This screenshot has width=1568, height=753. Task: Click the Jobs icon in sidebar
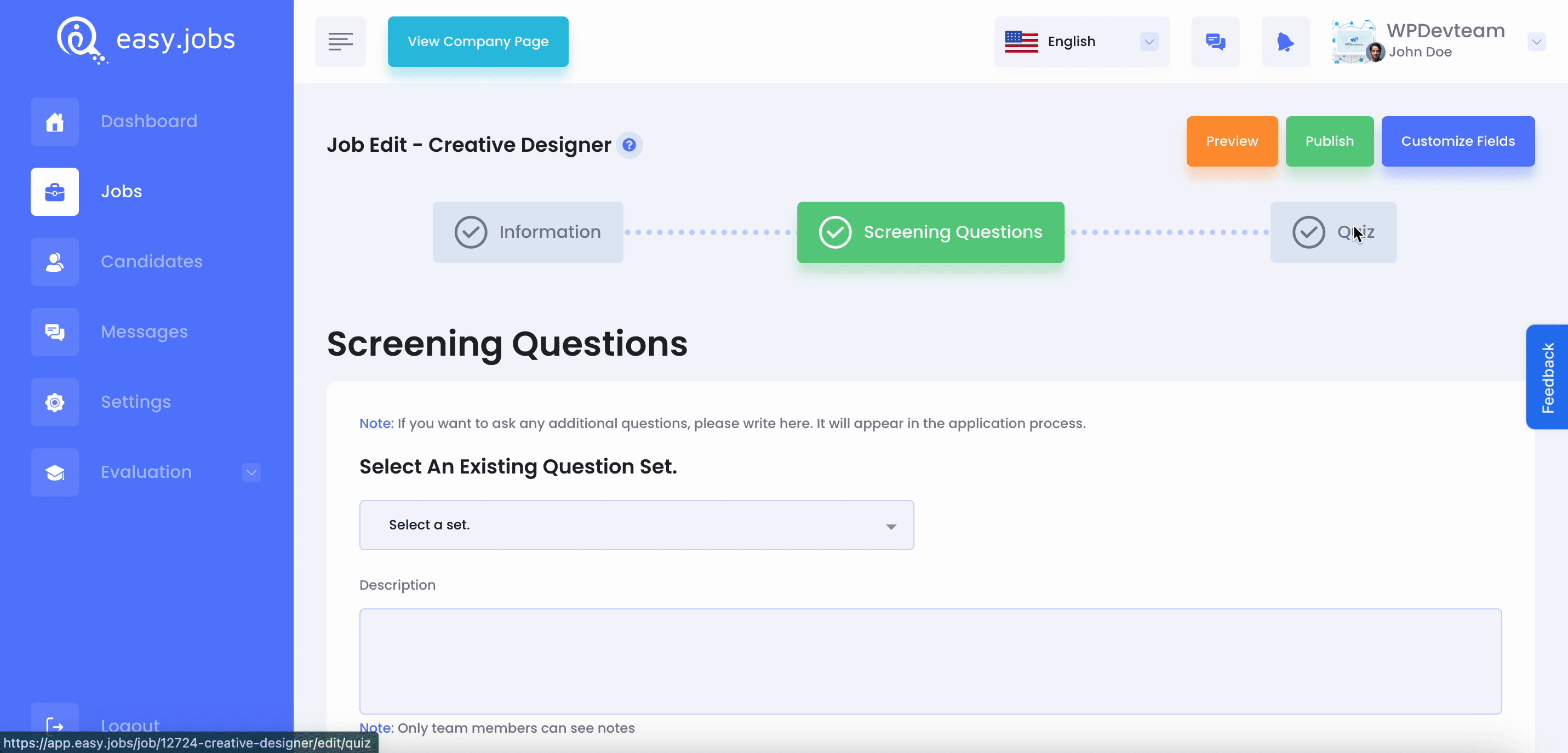click(x=55, y=191)
